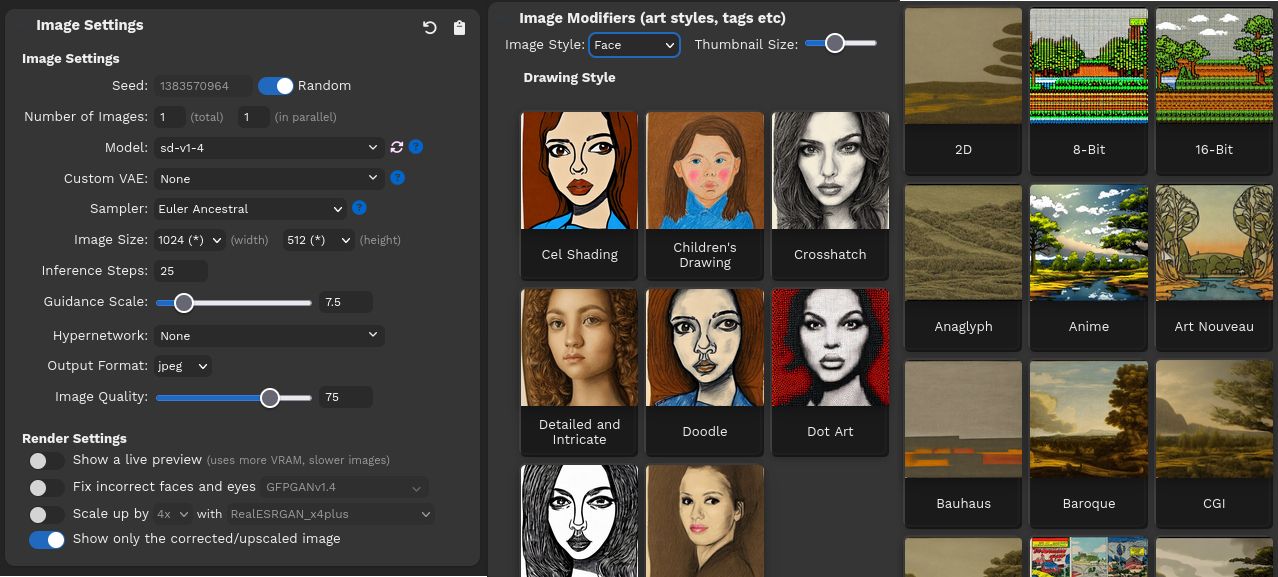Click the refresh models icon
1278x577 pixels.
tap(397, 147)
